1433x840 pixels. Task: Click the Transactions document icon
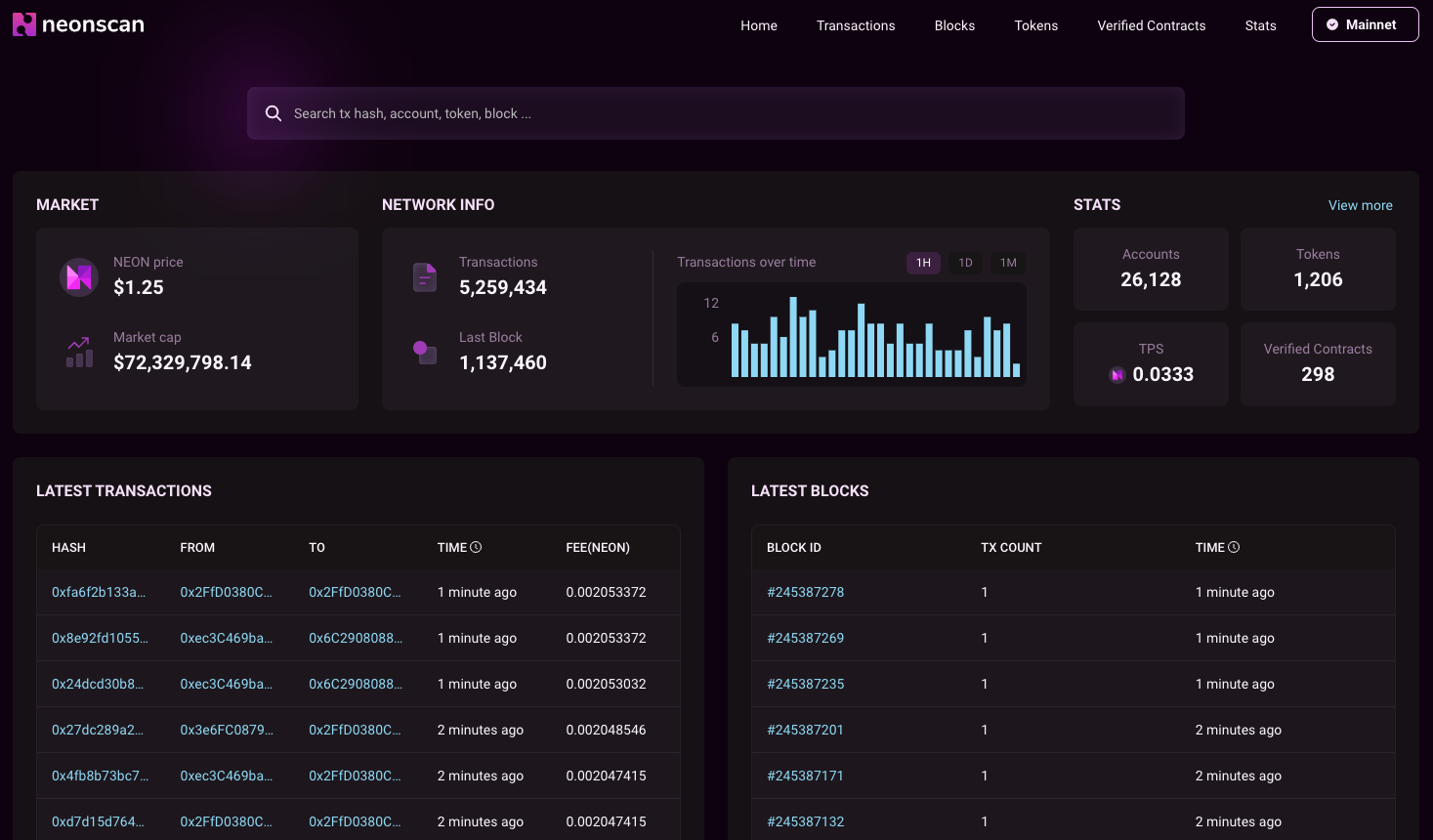pos(425,277)
